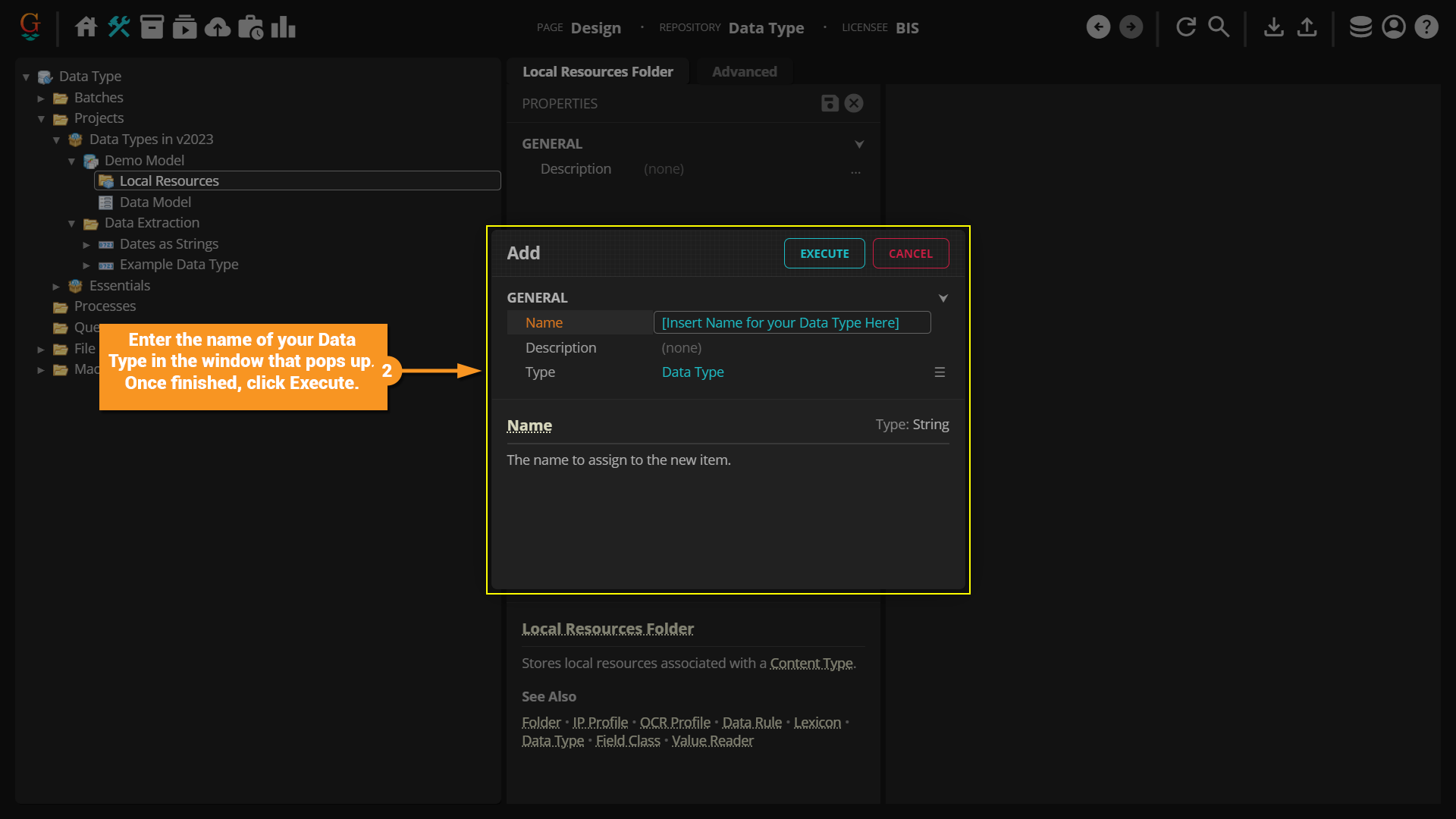Image resolution: width=1456 pixels, height=819 pixels.
Task: Click the refresh icon
Action: click(x=1186, y=27)
